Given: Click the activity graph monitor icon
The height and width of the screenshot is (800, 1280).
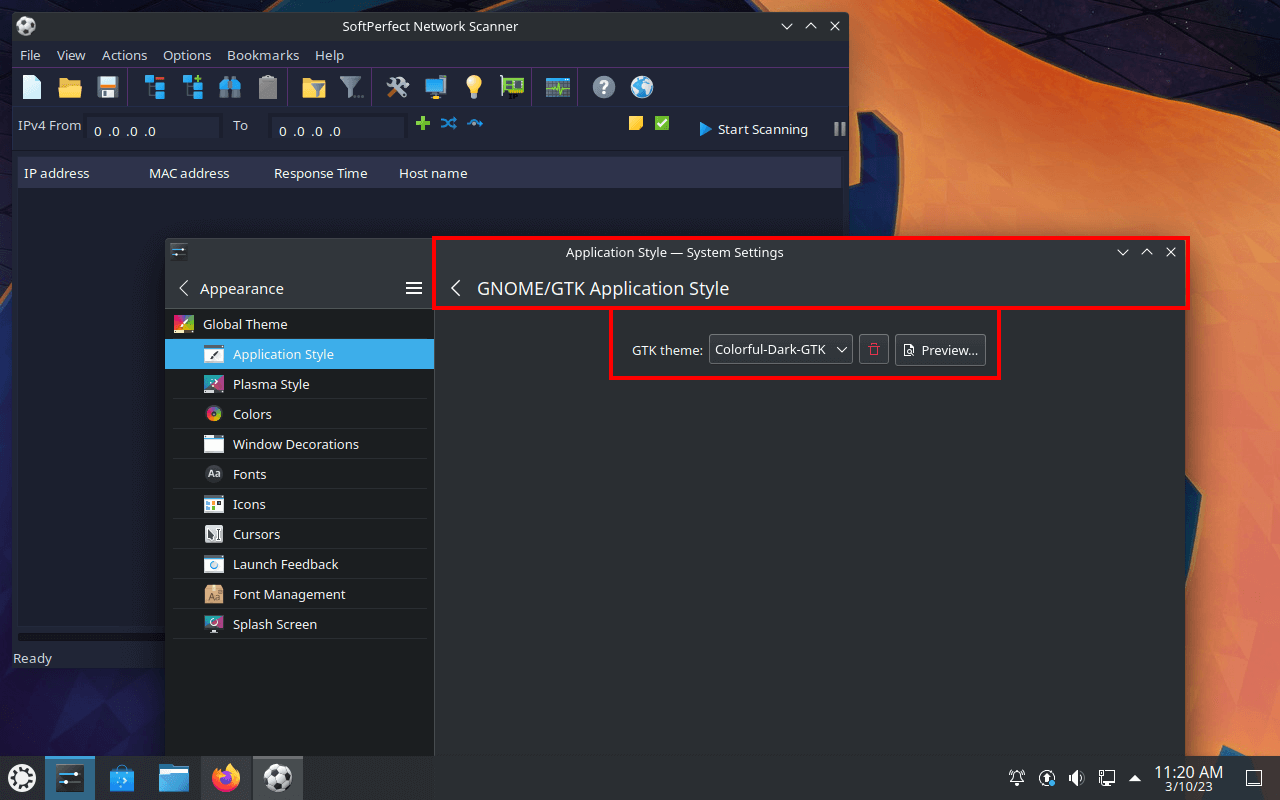Looking at the screenshot, I should point(558,87).
